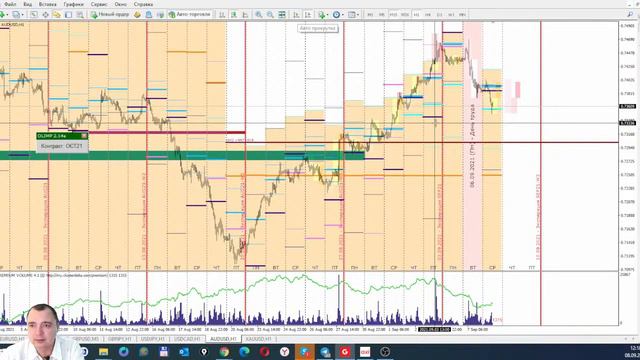Expand the Indicators dropdown arrow
Image resolution: width=640 pixels, height=360 pixels.
pyautogui.click(x=327, y=15)
